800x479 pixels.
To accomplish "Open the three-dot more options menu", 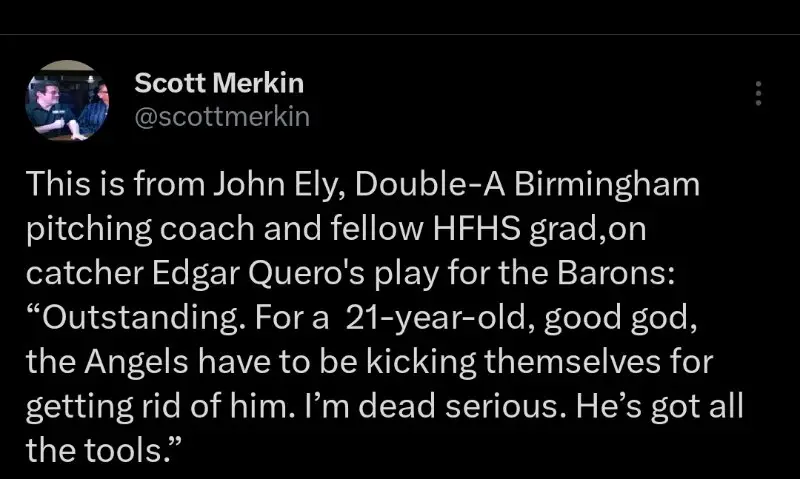I will (x=758, y=94).
